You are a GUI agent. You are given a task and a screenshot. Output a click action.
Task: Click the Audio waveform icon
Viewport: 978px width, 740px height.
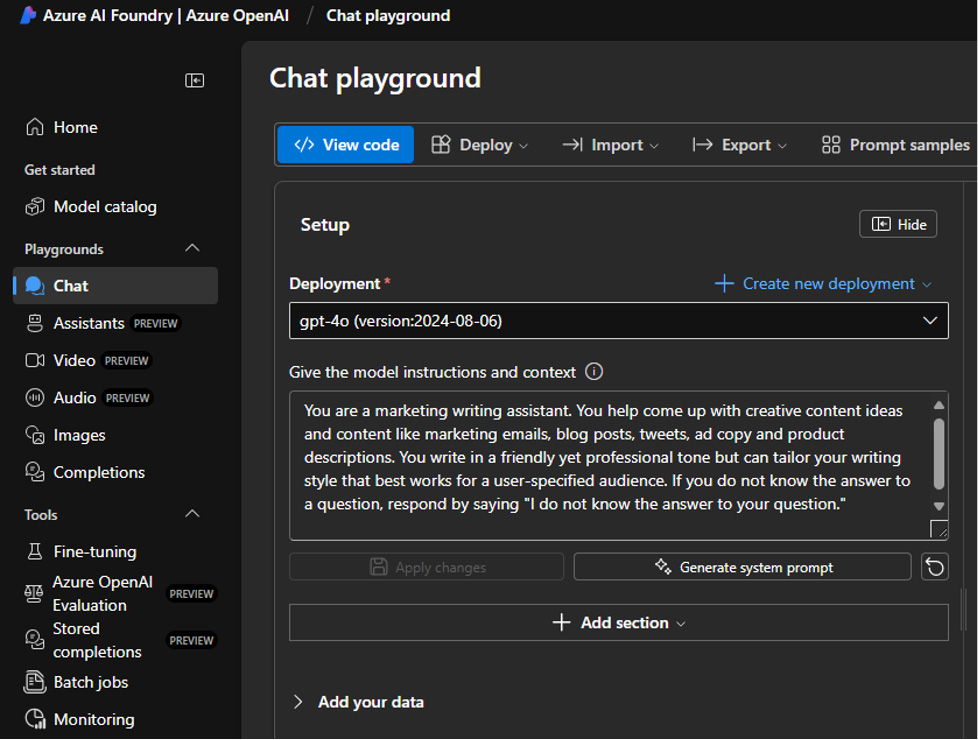[35, 397]
